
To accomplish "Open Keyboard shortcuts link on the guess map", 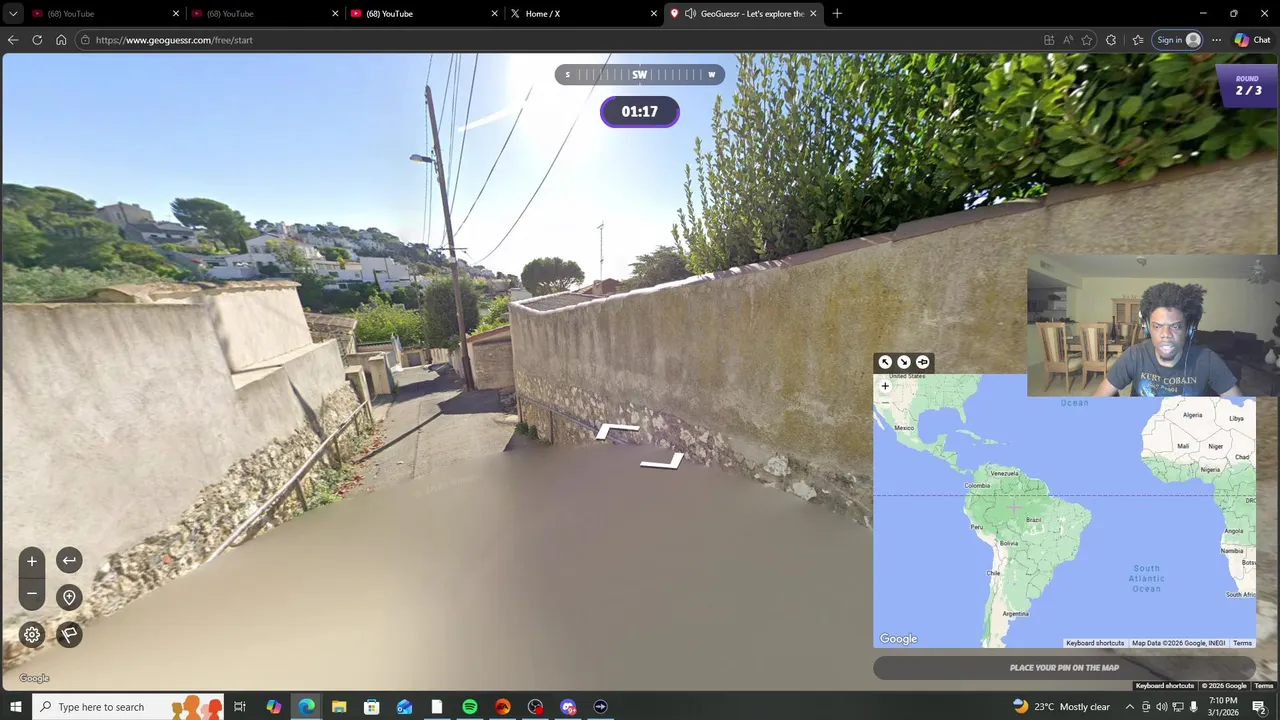I will pos(1095,643).
